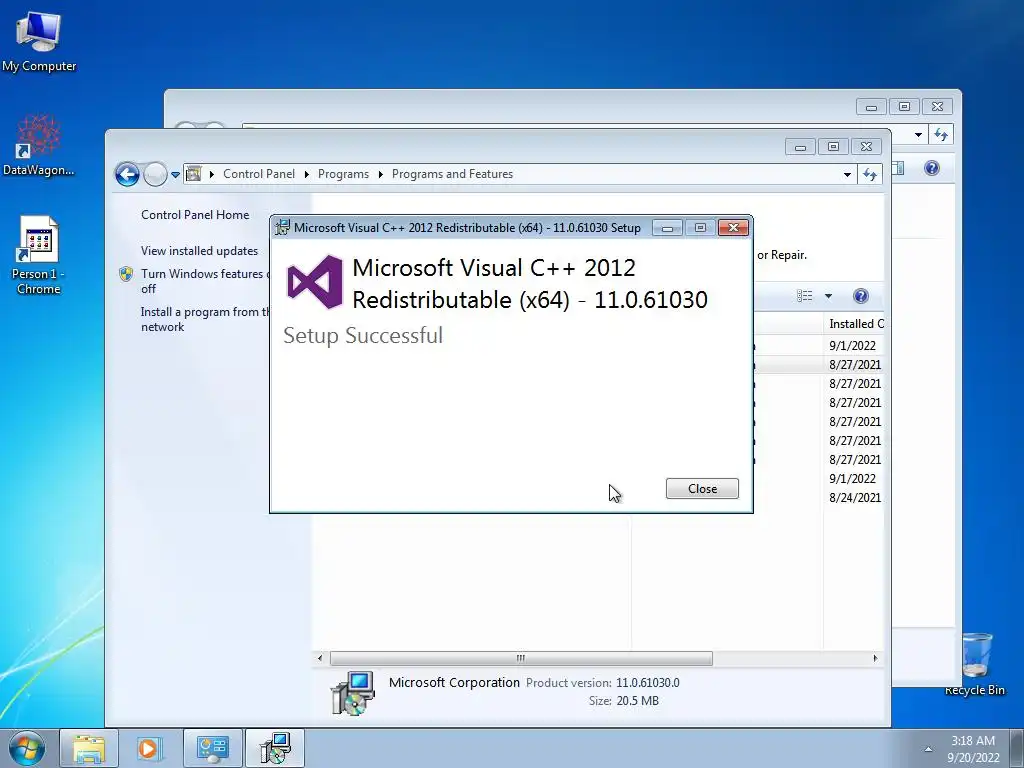Click the Installed On column header
Viewport: 1024px width, 768px height.
click(856, 324)
